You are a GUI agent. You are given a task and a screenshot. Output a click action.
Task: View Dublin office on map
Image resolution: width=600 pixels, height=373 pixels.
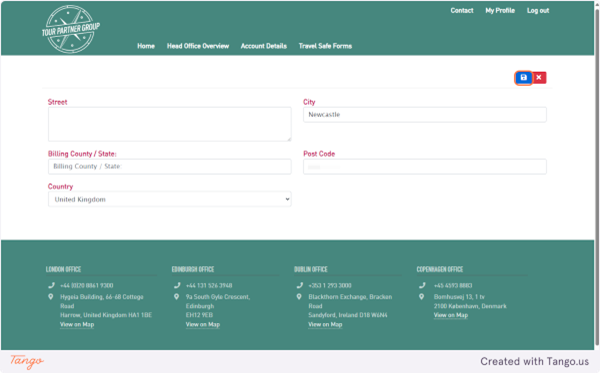tap(325, 324)
